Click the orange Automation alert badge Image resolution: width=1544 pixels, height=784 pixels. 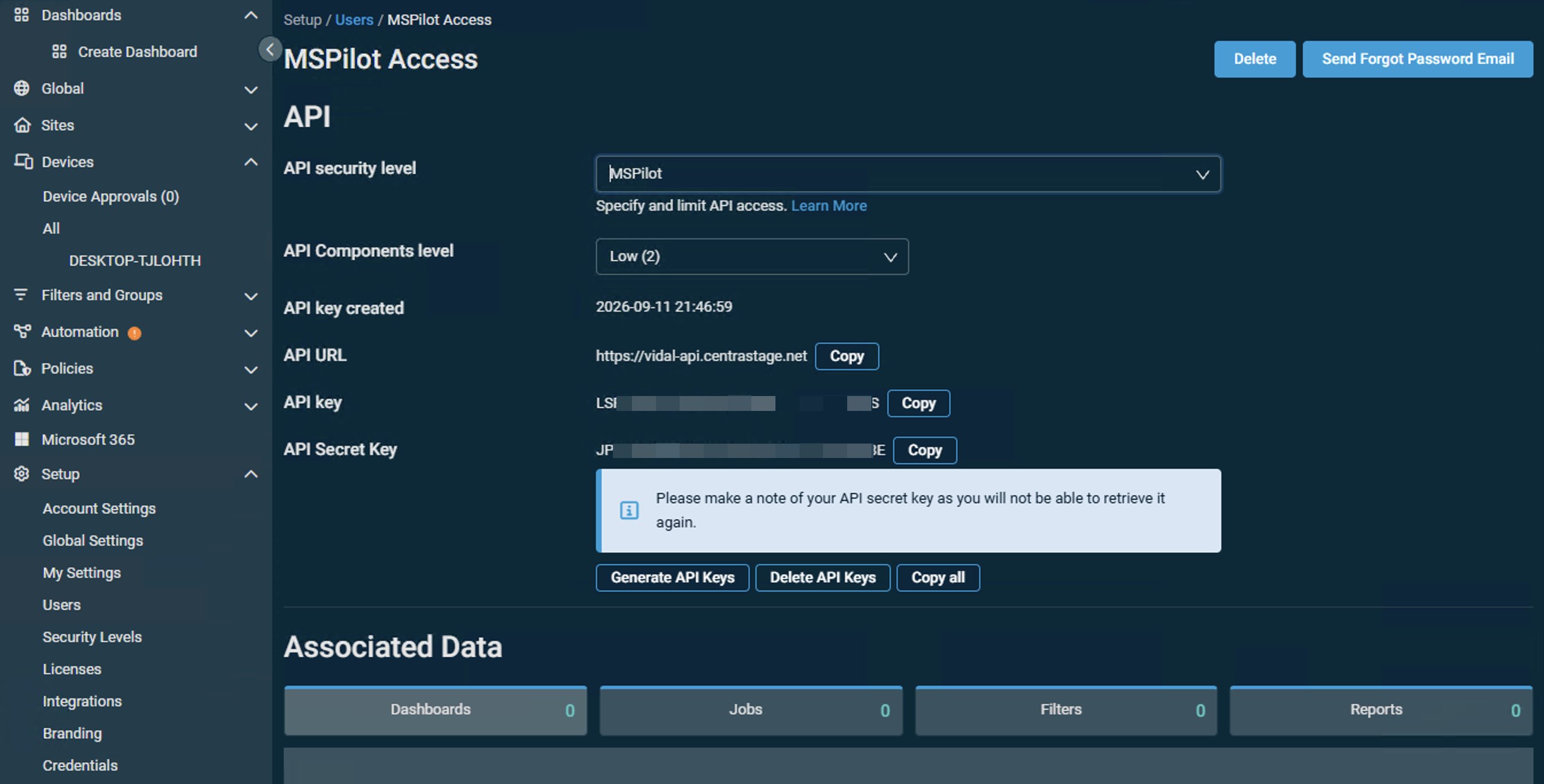coord(134,333)
